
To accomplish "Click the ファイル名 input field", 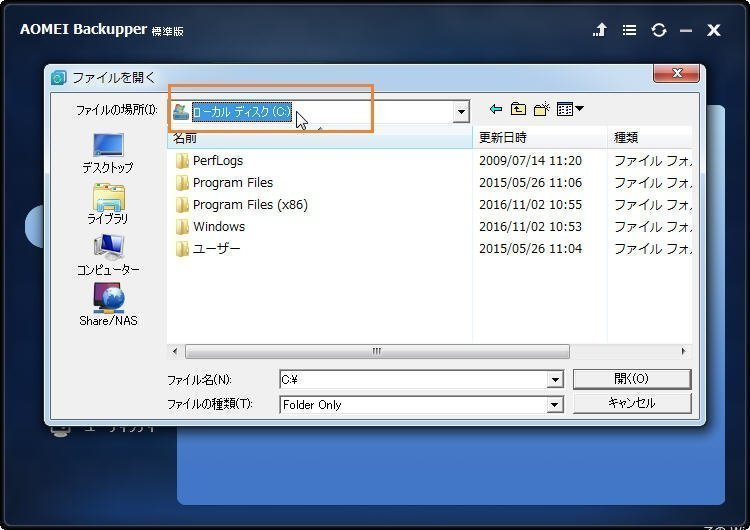I will click(x=413, y=380).
